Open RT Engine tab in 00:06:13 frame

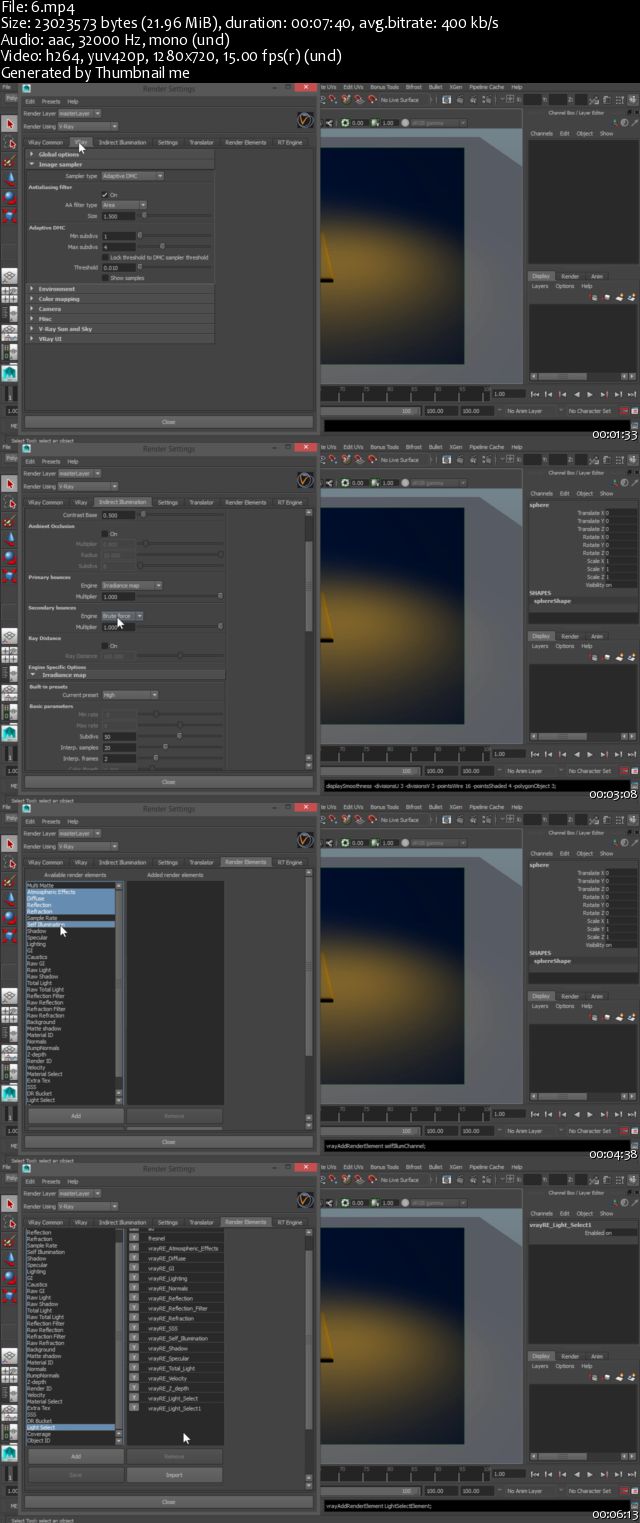[x=290, y=1222]
